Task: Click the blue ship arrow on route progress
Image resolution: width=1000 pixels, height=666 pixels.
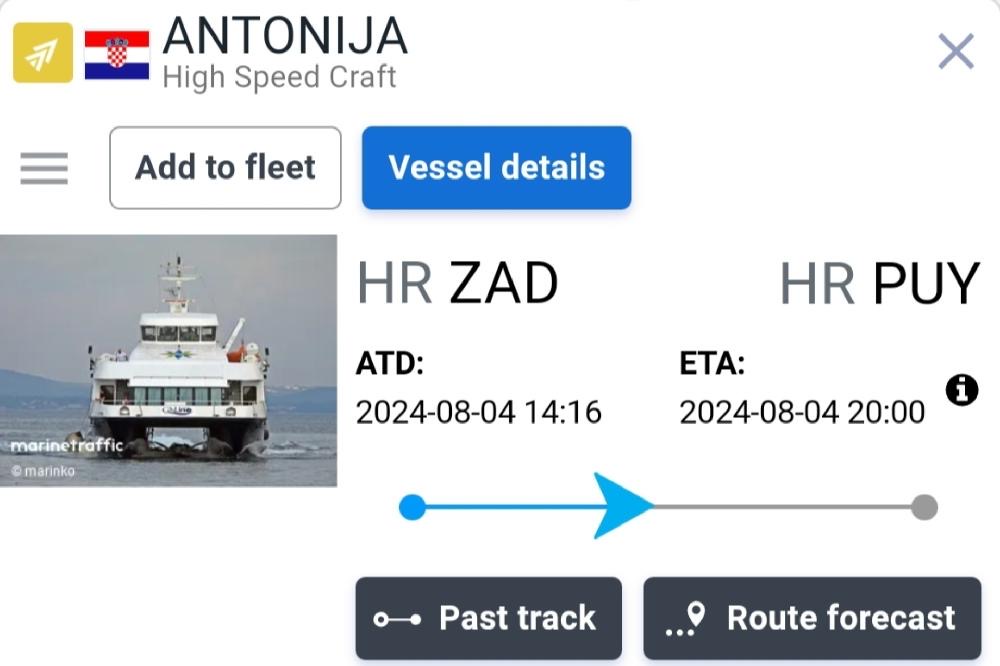Action: 622,506
